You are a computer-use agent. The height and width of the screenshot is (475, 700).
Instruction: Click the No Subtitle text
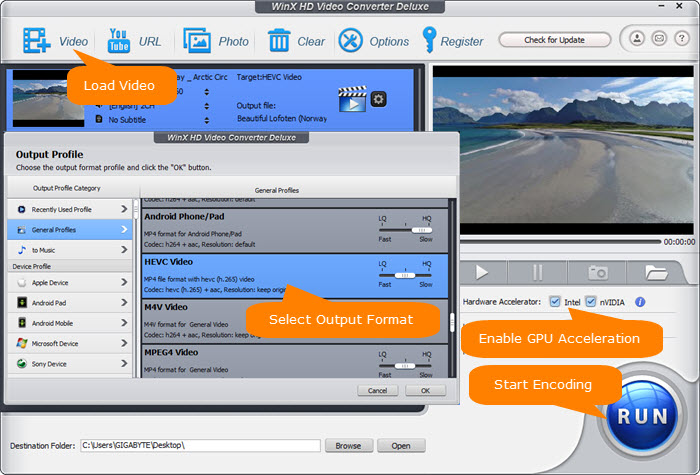[x=127, y=120]
